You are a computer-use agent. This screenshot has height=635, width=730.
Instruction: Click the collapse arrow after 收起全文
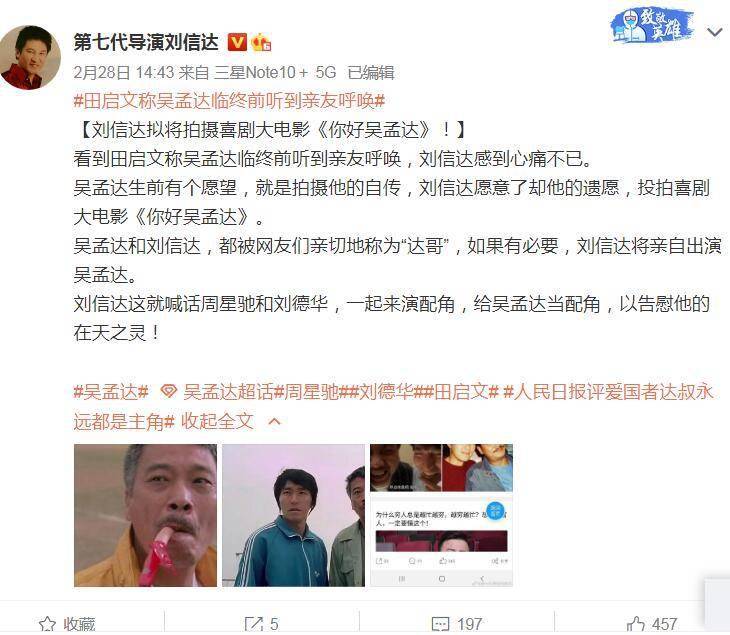coord(275,422)
